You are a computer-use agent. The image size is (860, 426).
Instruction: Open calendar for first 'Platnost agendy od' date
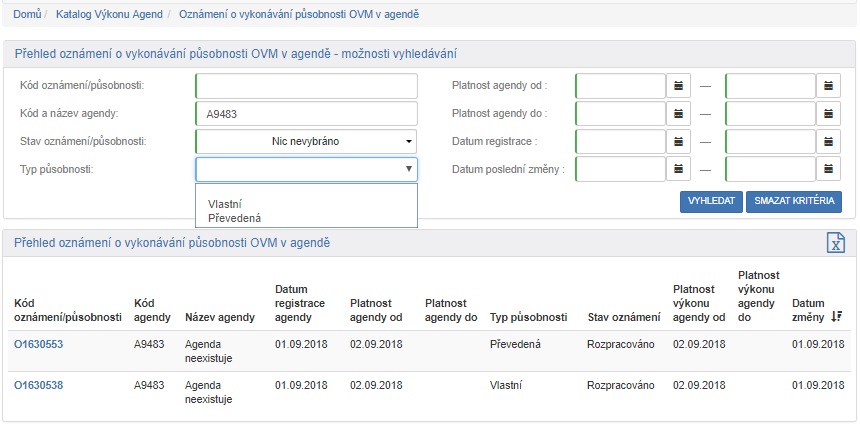point(678,86)
